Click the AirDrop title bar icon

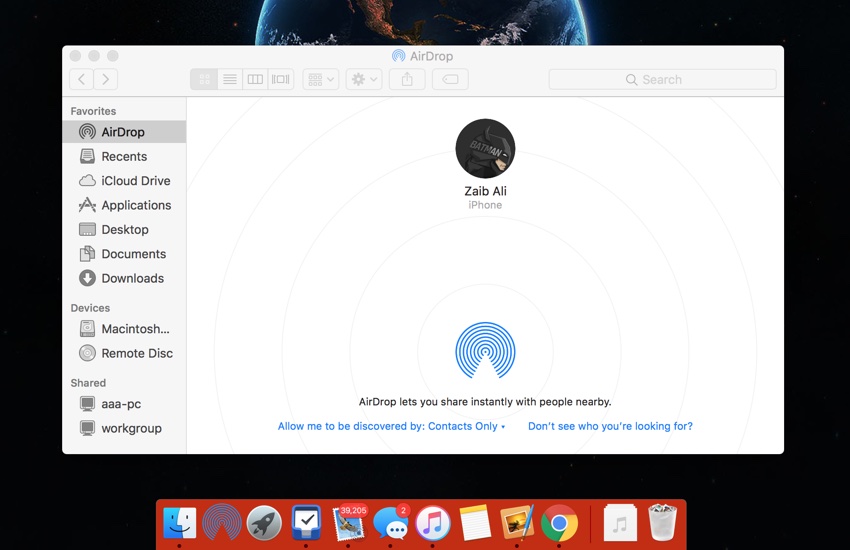click(398, 56)
